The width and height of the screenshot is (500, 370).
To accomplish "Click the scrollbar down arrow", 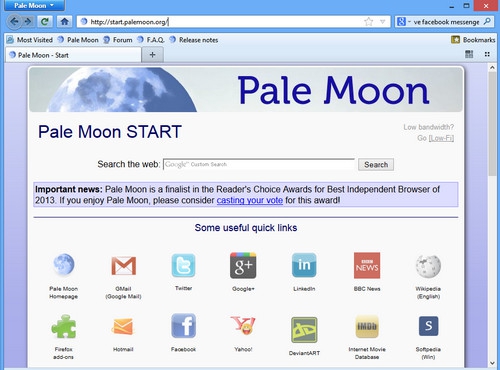I will click(492, 363).
